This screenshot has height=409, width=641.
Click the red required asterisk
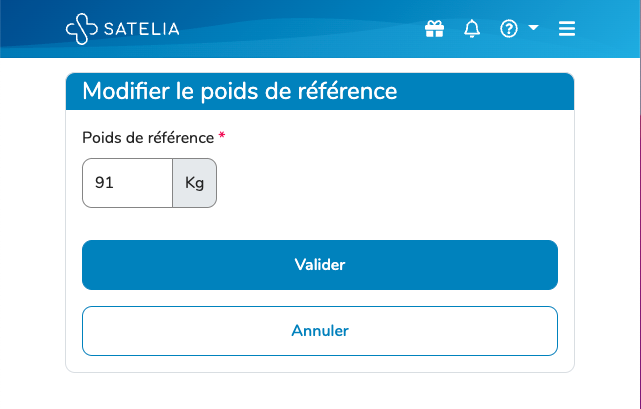click(x=222, y=137)
